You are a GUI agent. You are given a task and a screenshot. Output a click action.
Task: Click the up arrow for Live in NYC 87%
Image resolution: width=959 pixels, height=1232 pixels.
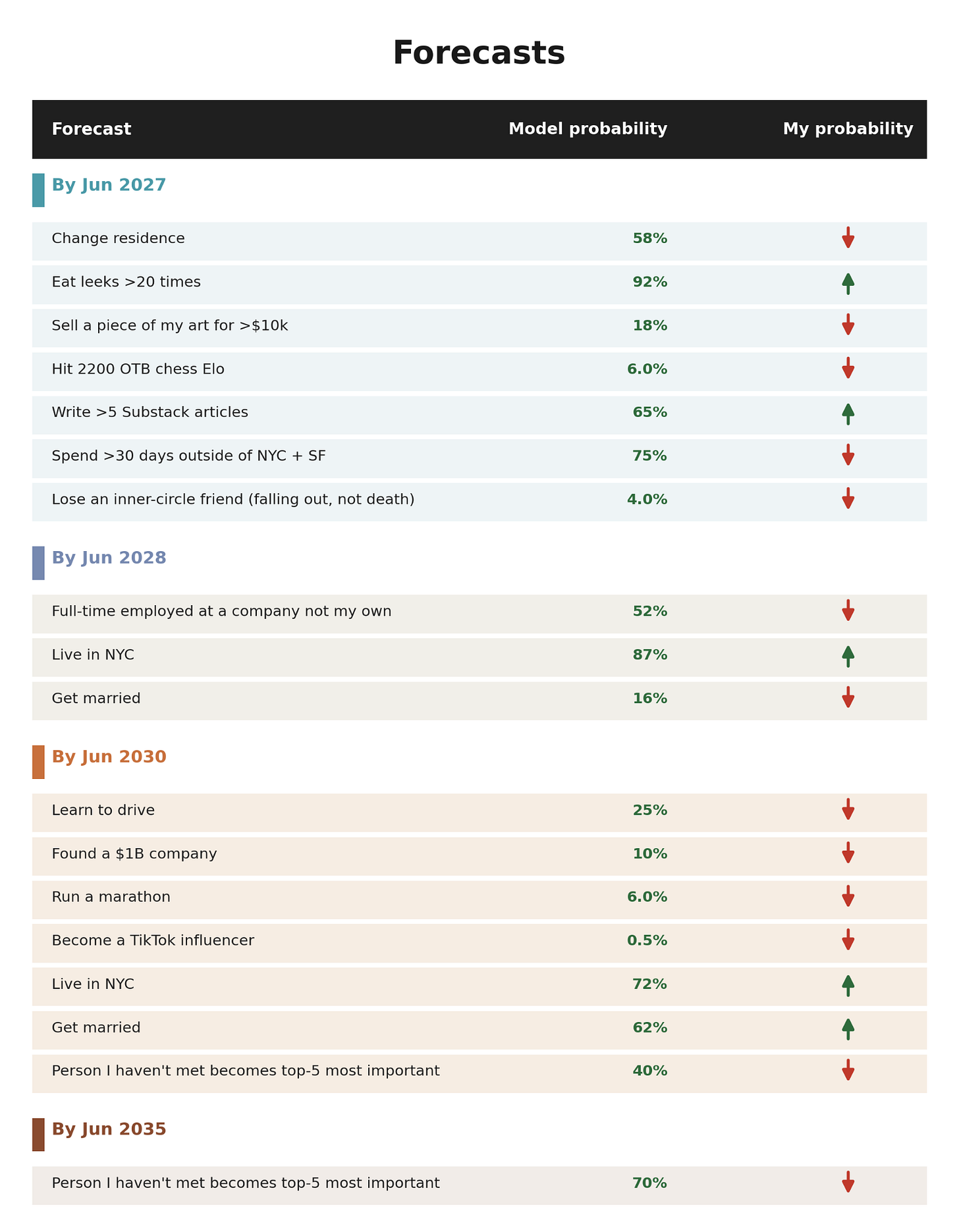(848, 656)
